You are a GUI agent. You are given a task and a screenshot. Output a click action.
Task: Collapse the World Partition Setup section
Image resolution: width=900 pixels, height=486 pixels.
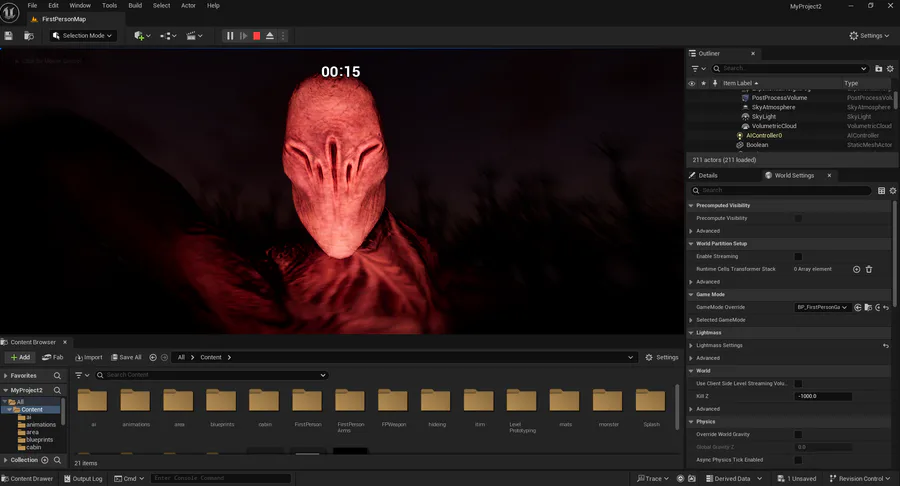pos(691,244)
